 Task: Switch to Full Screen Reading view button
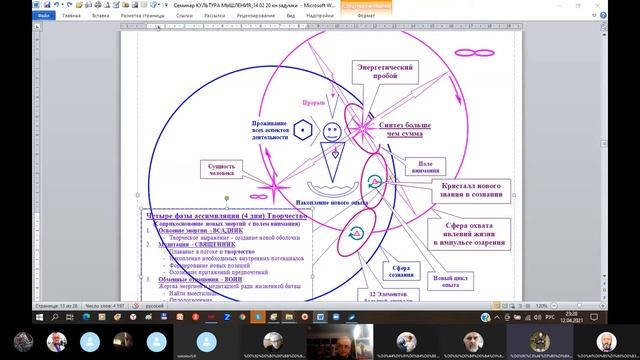coord(505,306)
